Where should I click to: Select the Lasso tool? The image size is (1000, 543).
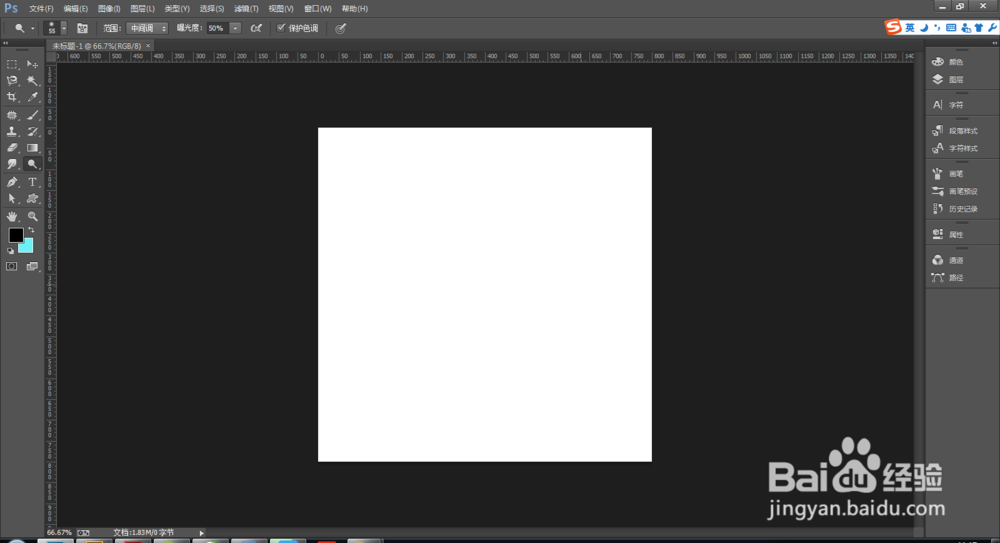pos(12,81)
